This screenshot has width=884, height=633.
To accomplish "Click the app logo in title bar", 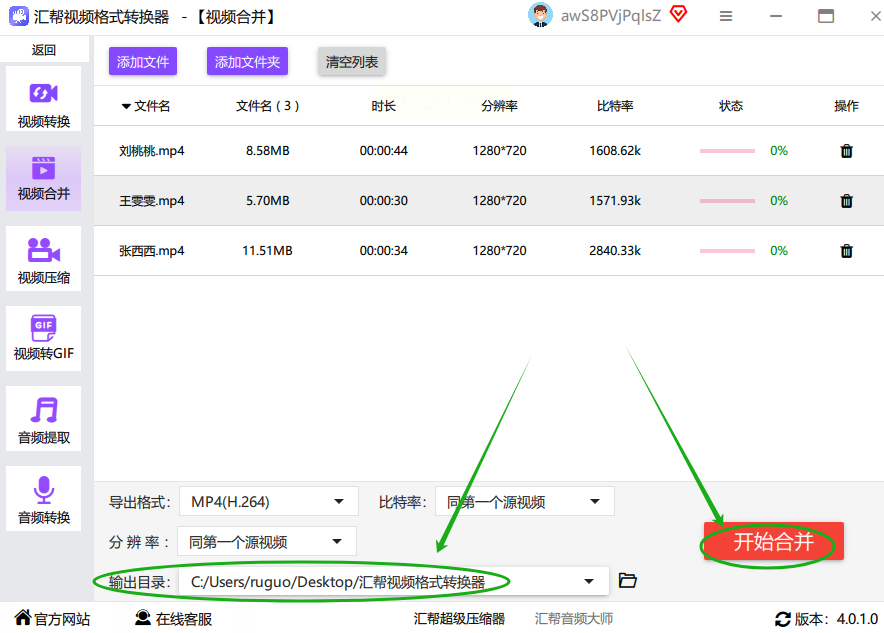I will coord(19,16).
